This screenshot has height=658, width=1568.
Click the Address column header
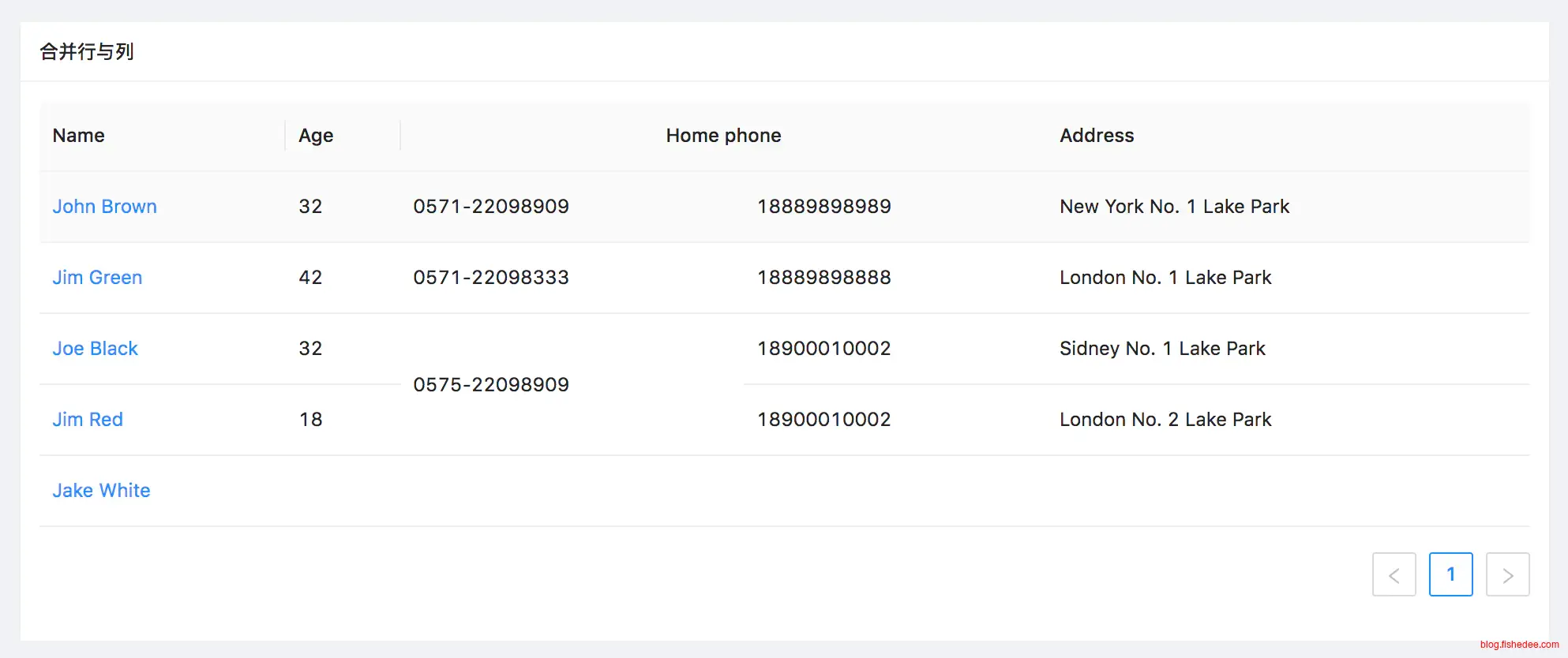(1096, 136)
